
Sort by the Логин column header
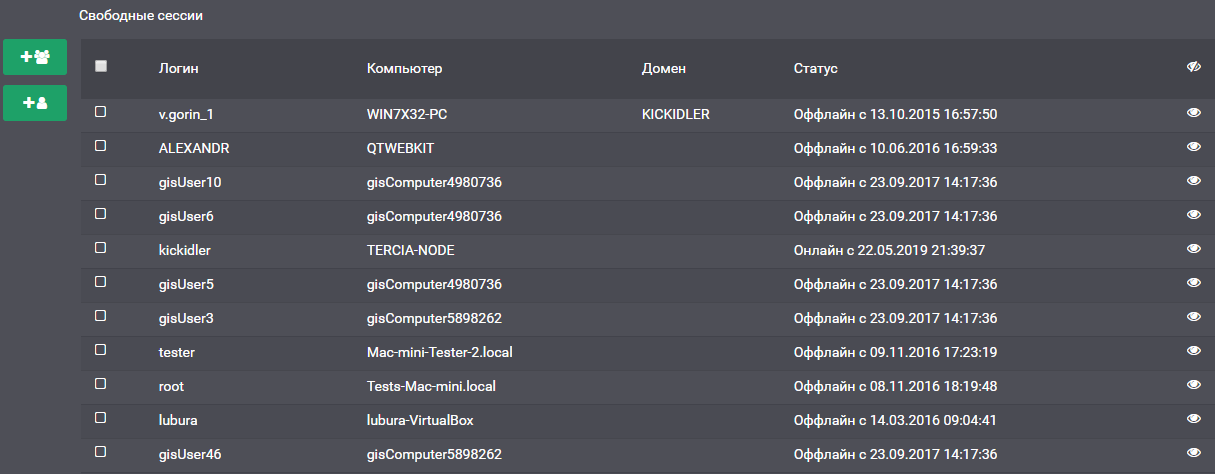tap(179, 68)
